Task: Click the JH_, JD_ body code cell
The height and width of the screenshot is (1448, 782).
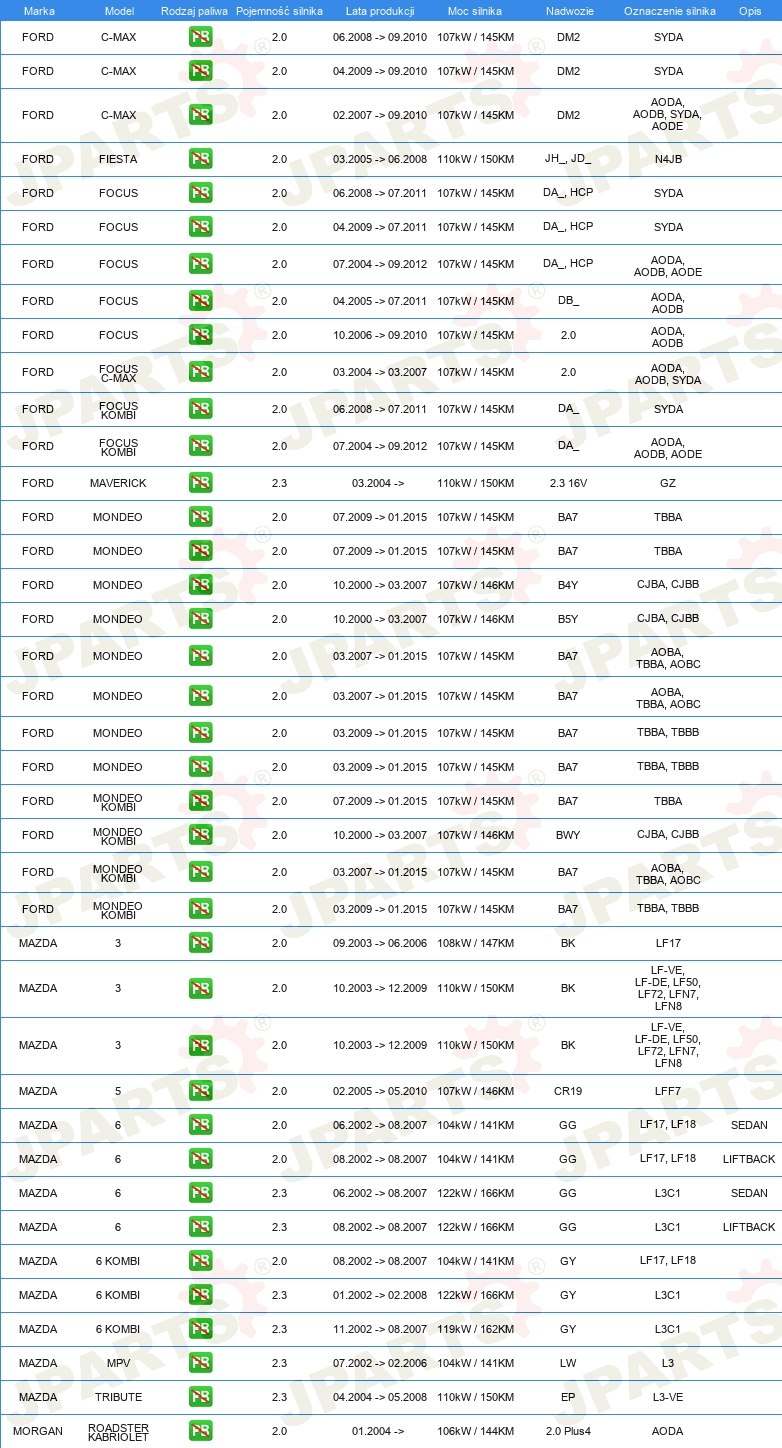Action: tap(568, 159)
